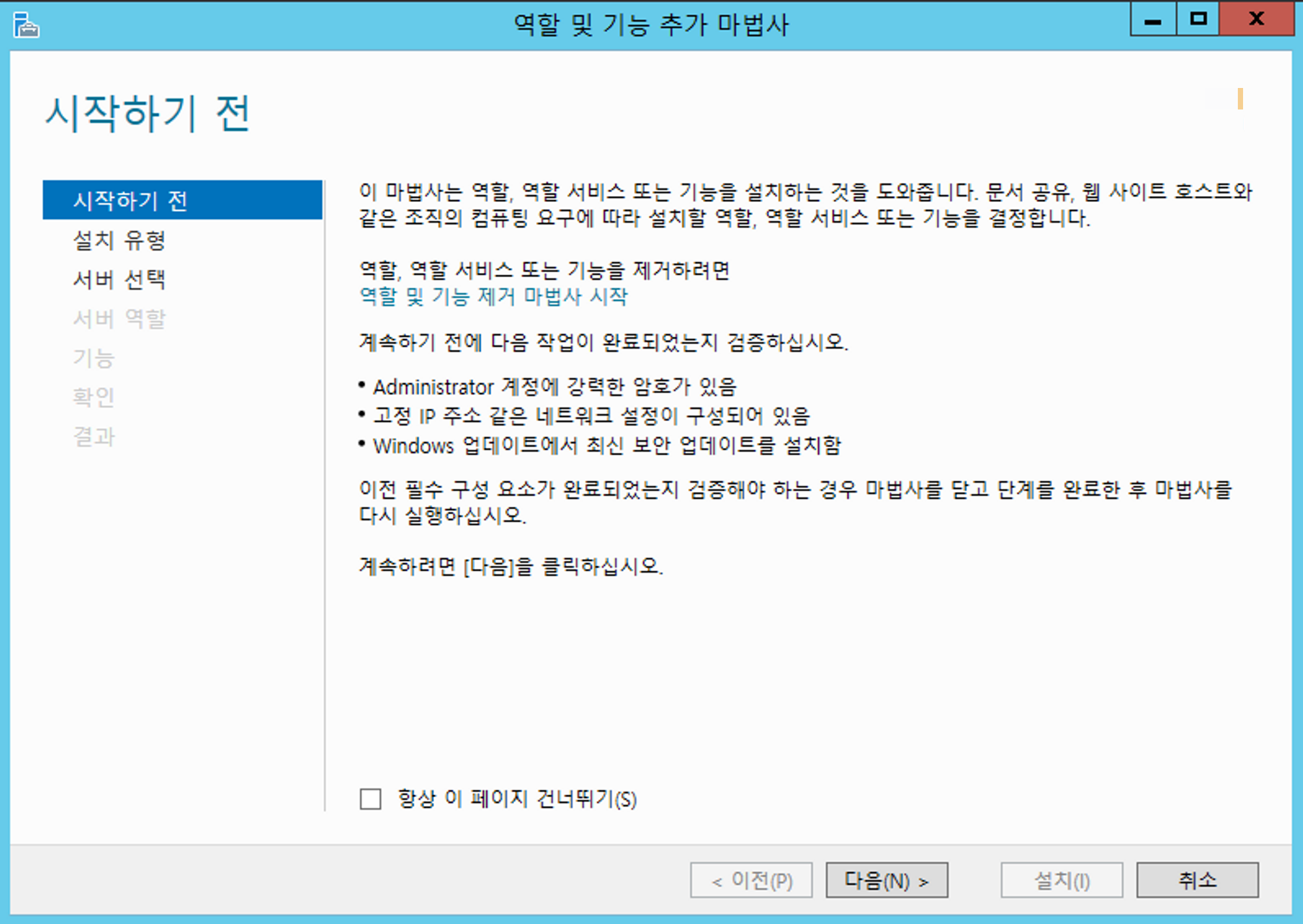Viewport: 1303px width, 924px height.
Task: Click the disabled 설치(I) button
Action: pos(1061,880)
